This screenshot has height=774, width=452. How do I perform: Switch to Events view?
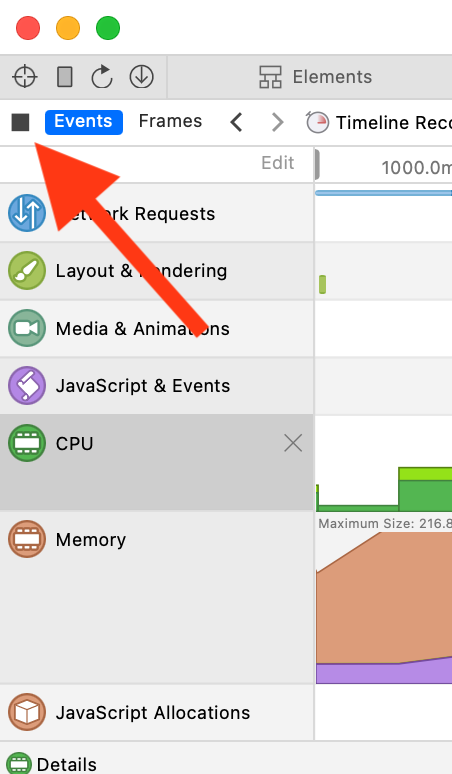click(83, 122)
